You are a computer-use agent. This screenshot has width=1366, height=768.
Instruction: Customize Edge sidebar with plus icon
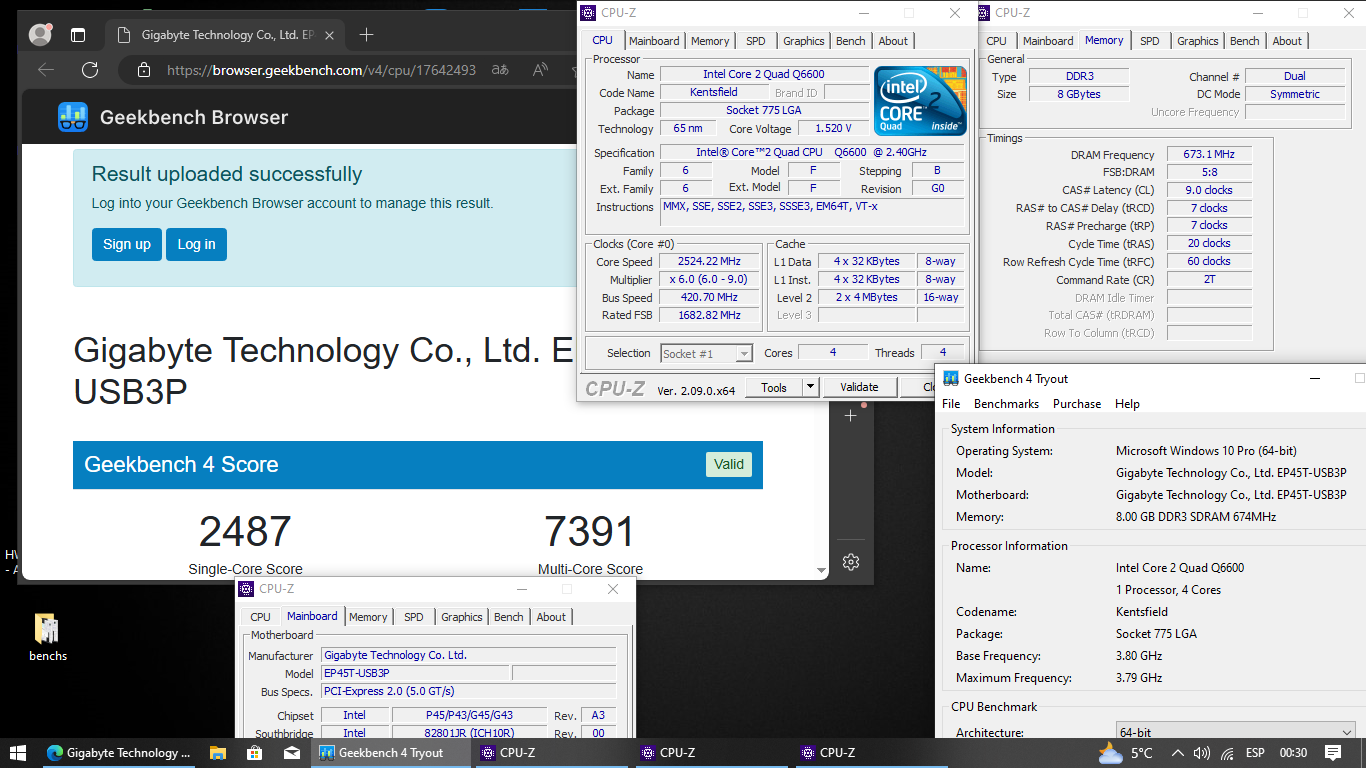click(851, 415)
